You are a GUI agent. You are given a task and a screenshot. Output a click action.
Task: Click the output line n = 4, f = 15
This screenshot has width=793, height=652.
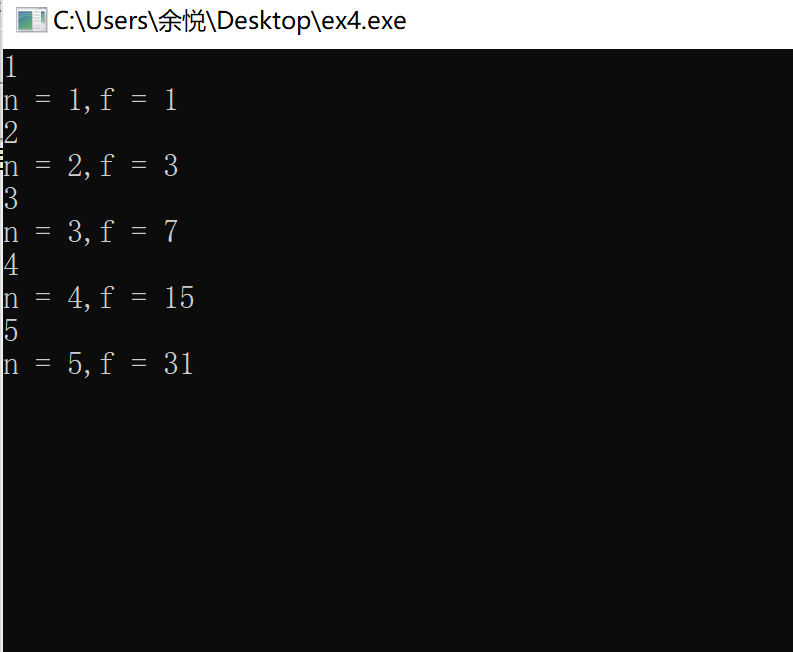(98, 297)
